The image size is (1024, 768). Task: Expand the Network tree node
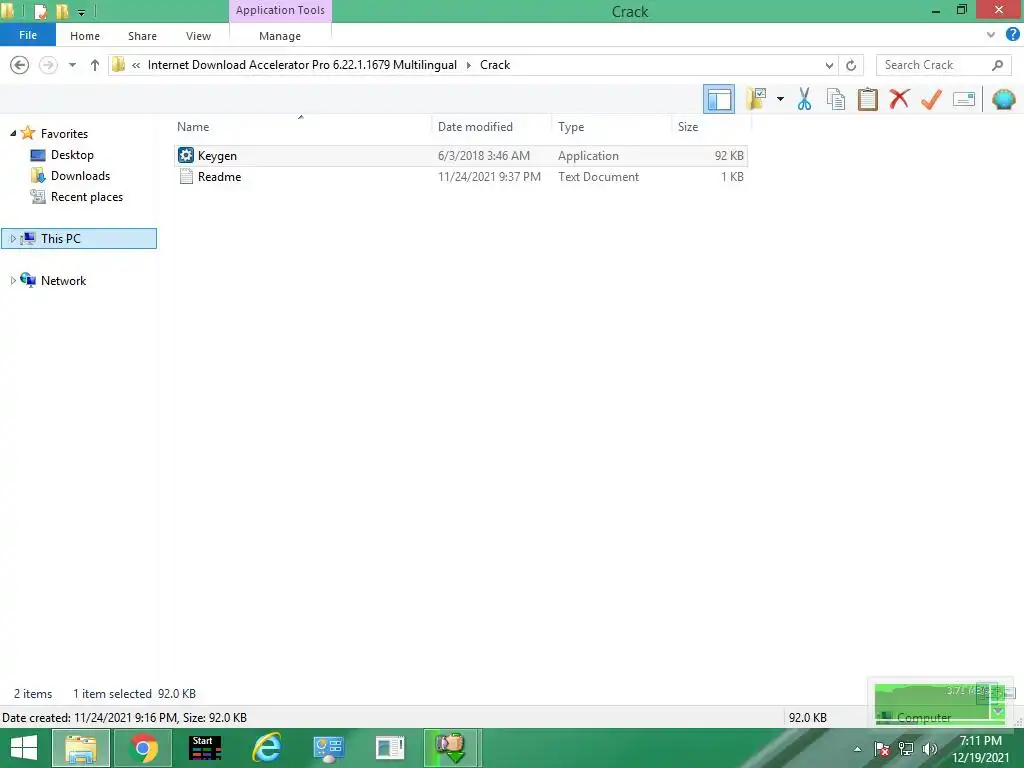coord(13,281)
